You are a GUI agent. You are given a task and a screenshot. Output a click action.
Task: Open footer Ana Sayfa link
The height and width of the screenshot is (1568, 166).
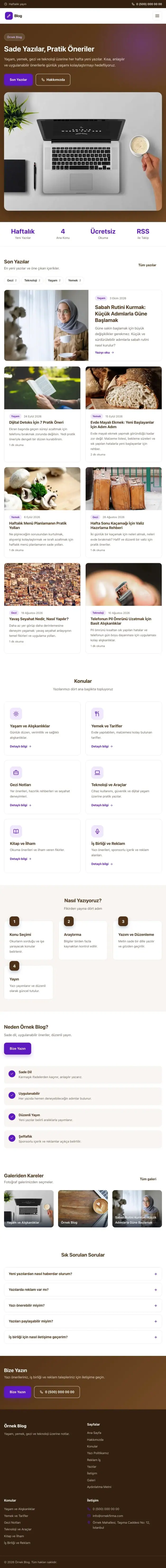point(94,1433)
